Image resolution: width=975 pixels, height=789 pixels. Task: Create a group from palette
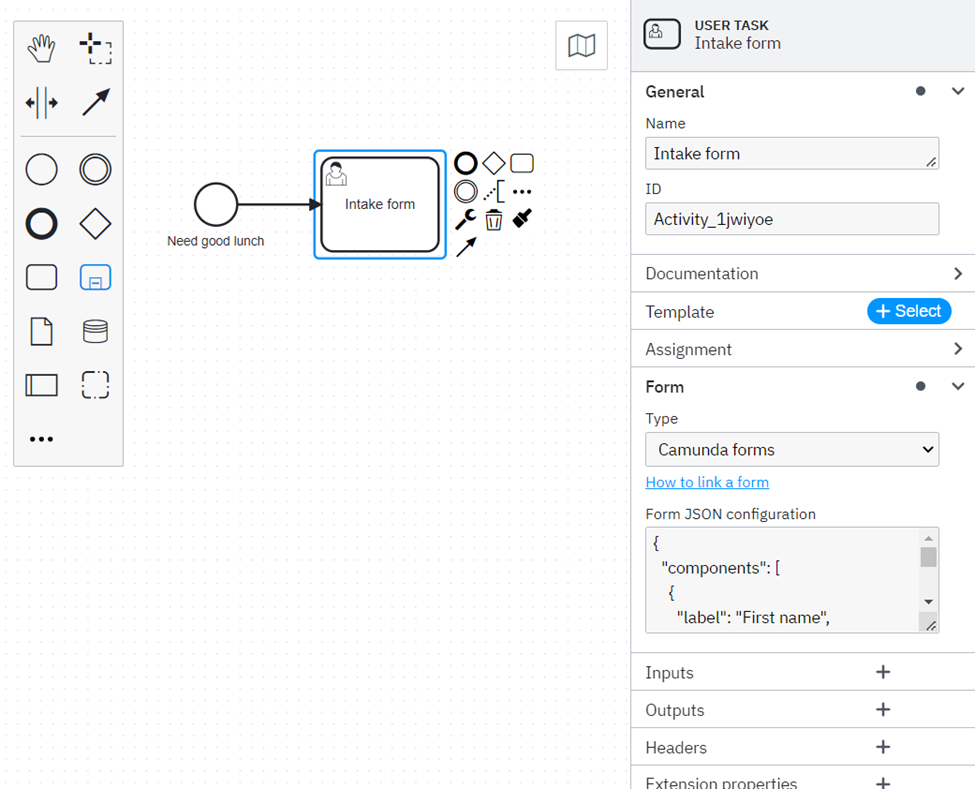(95, 385)
